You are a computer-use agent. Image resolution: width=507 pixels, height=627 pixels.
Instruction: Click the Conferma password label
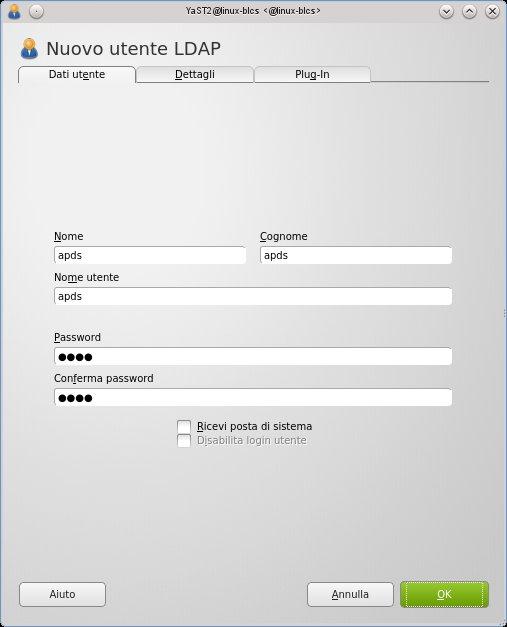click(x=104, y=378)
